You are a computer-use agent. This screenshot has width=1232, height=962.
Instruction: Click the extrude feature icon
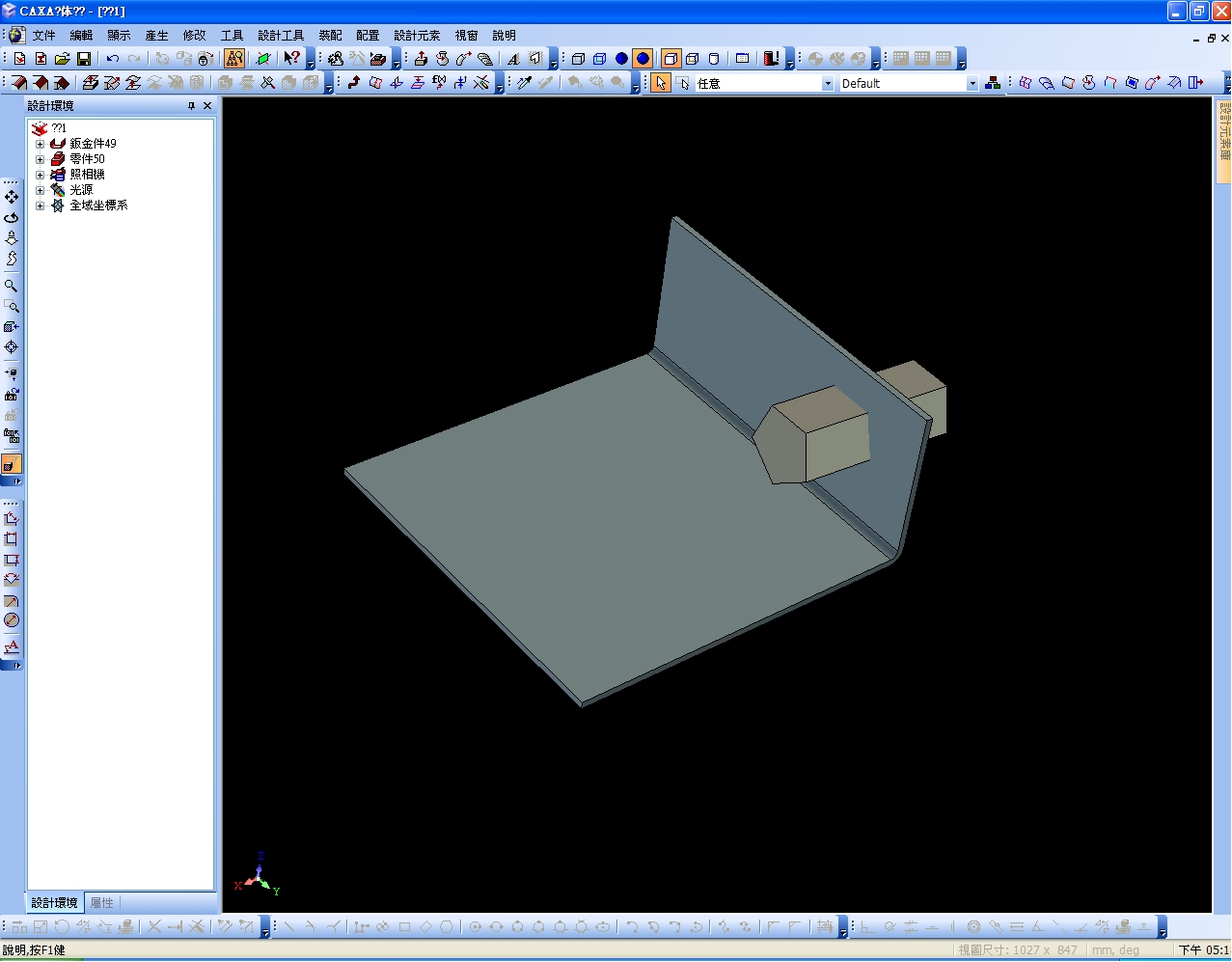tap(421, 59)
